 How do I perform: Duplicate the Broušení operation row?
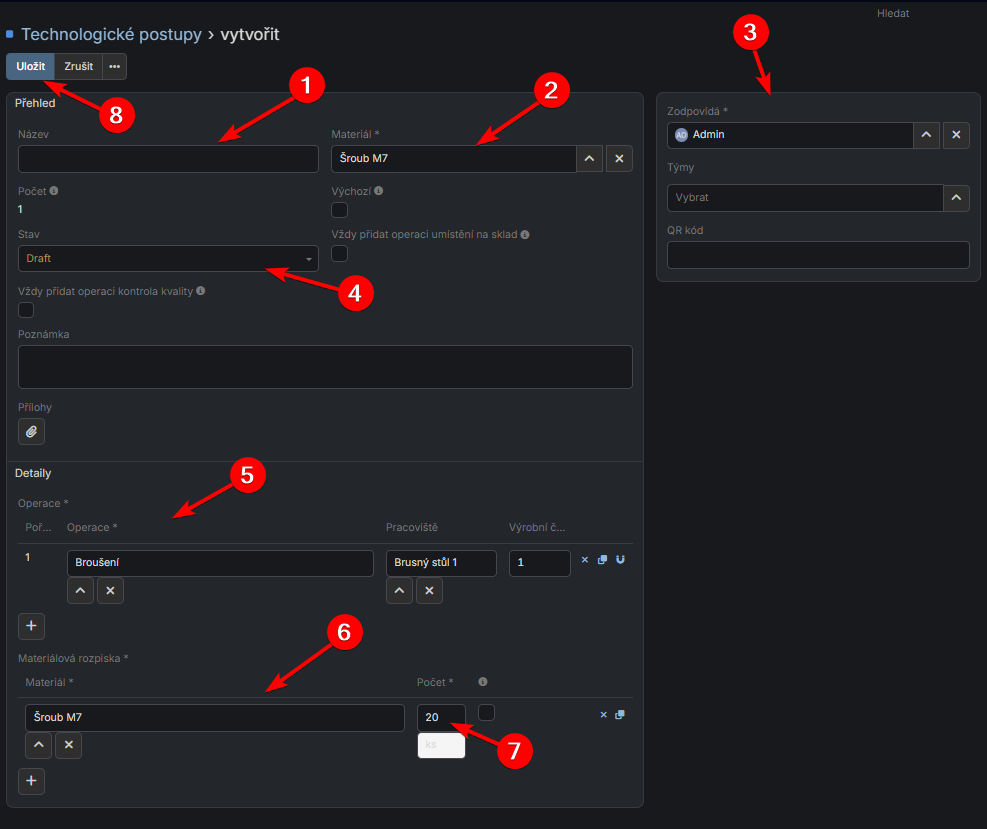[602, 560]
